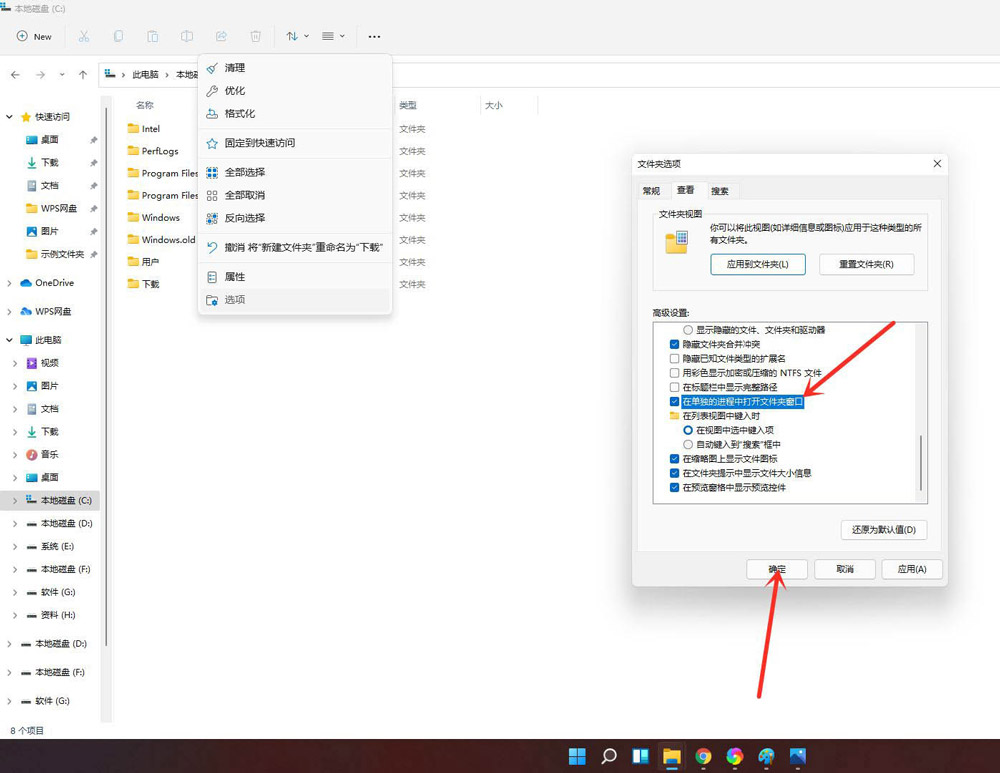Viewport: 1000px width, 773px height.
Task: Click 还原为默认值(D) to restore defaults
Action: coord(882,529)
